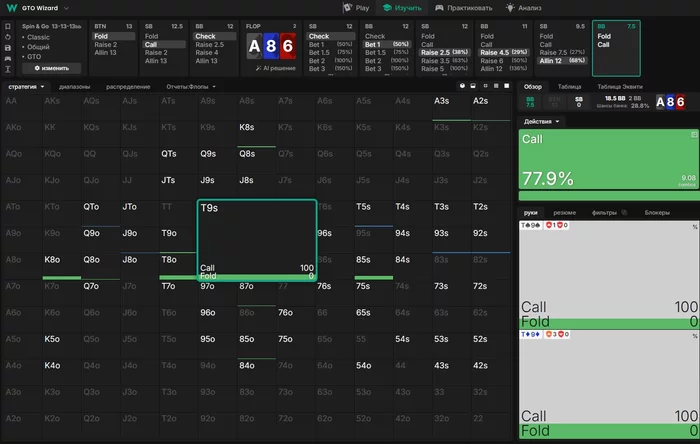Click the text cursor icon in sidebar
The width and height of the screenshot is (700, 444).
click(x=8, y=69)
